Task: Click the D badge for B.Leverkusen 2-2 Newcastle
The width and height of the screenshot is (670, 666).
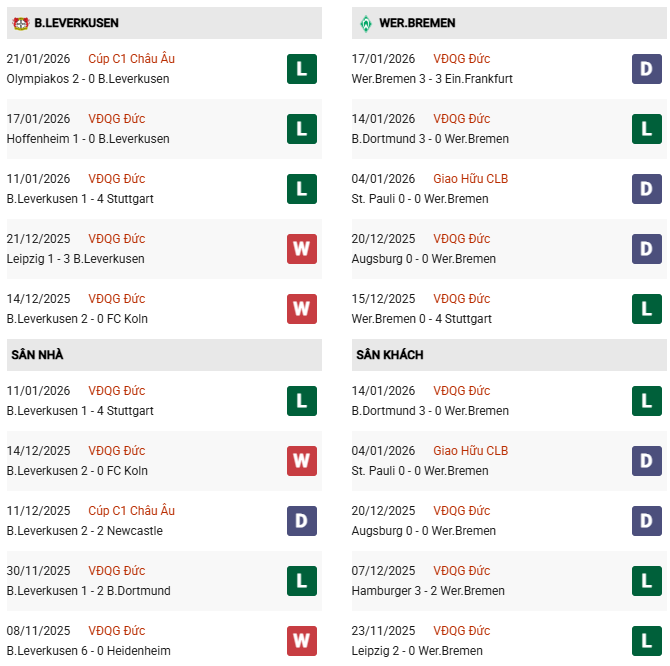Action: tap(301, 520)
